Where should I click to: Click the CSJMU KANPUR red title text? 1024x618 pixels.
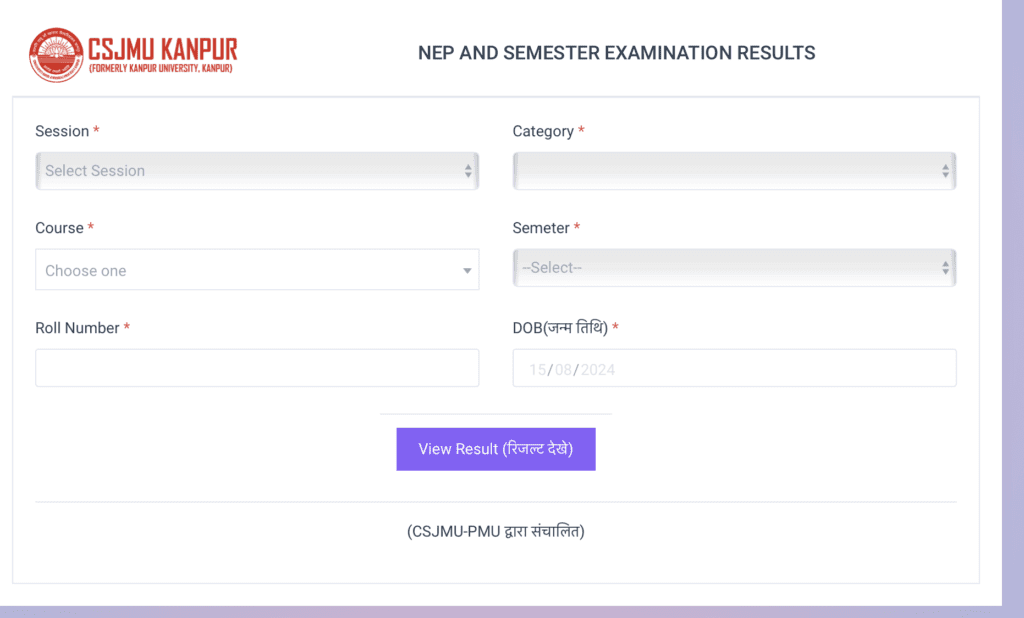[163, 49]
